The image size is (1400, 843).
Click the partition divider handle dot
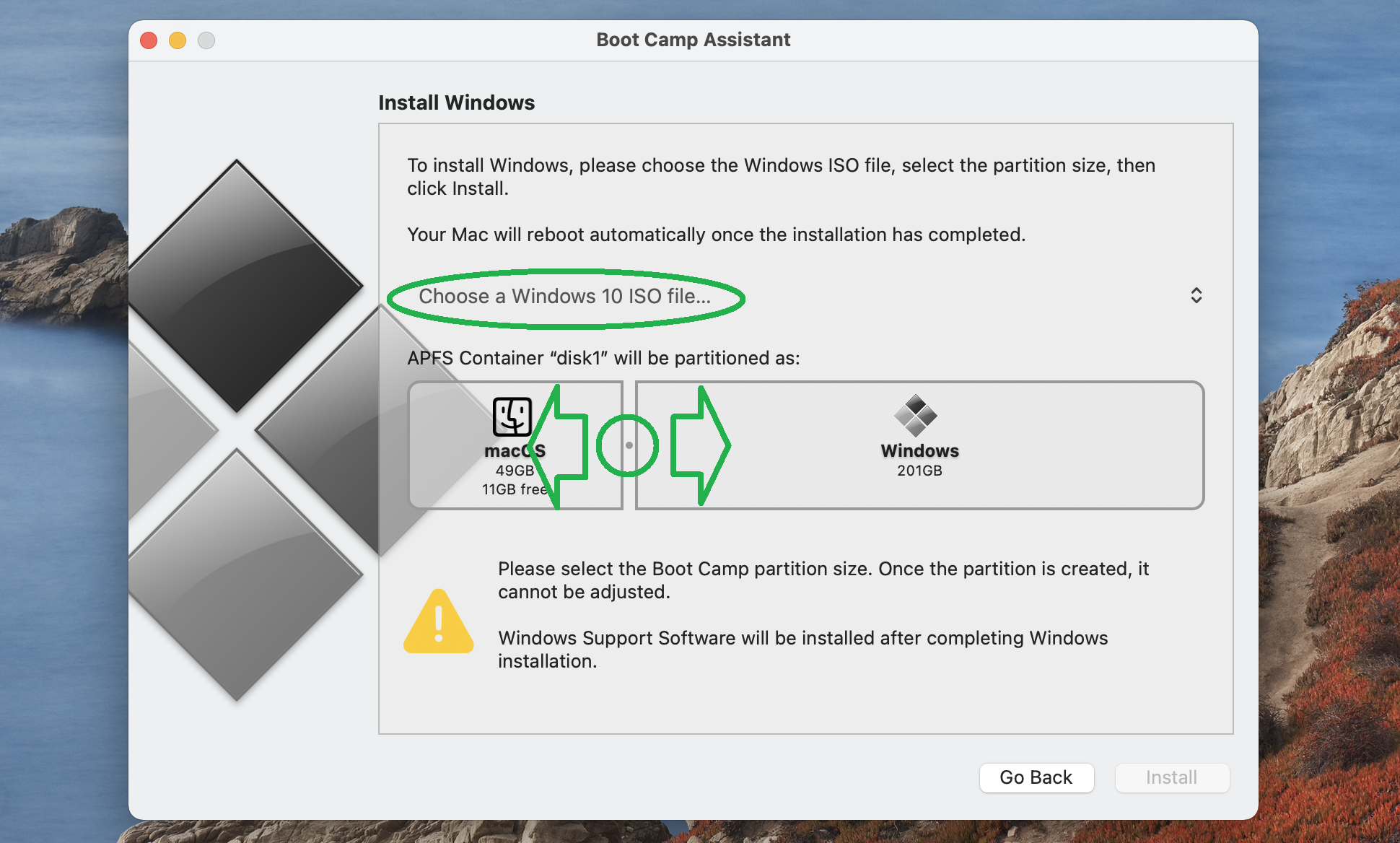tap(629, 445)
